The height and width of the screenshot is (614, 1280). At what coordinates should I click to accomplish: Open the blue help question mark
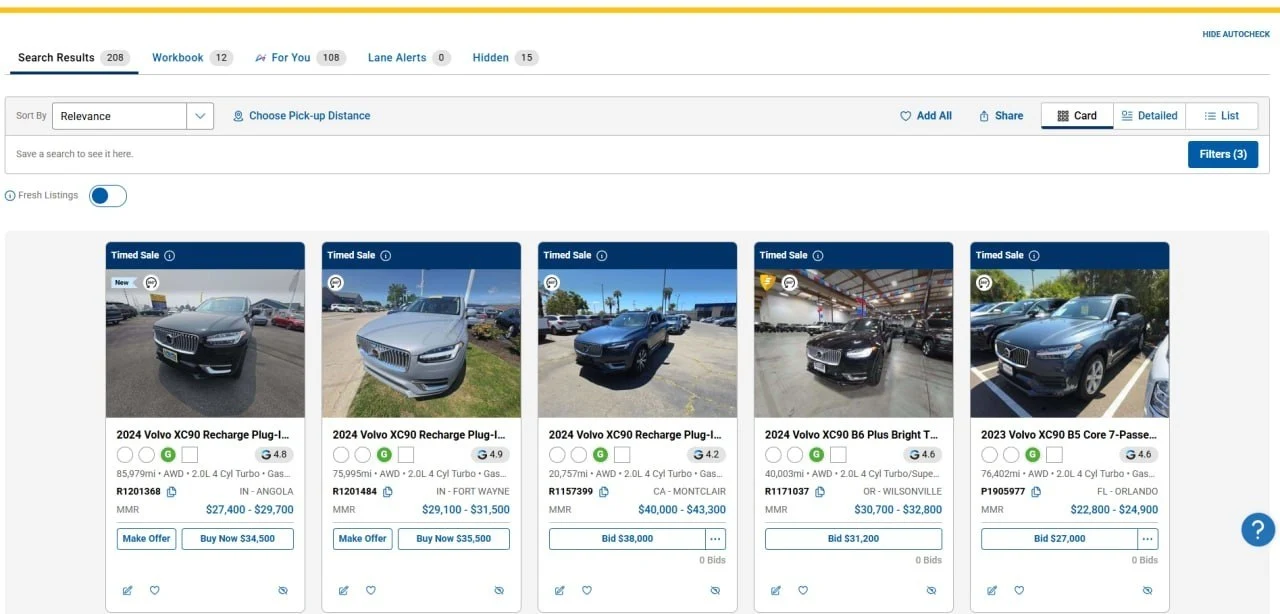coord(1258,529)
